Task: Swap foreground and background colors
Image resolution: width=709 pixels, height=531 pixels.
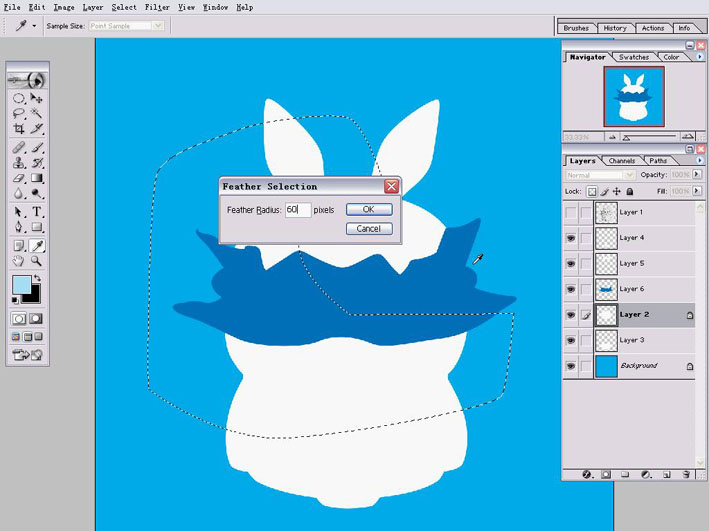Action: (37, 278)
